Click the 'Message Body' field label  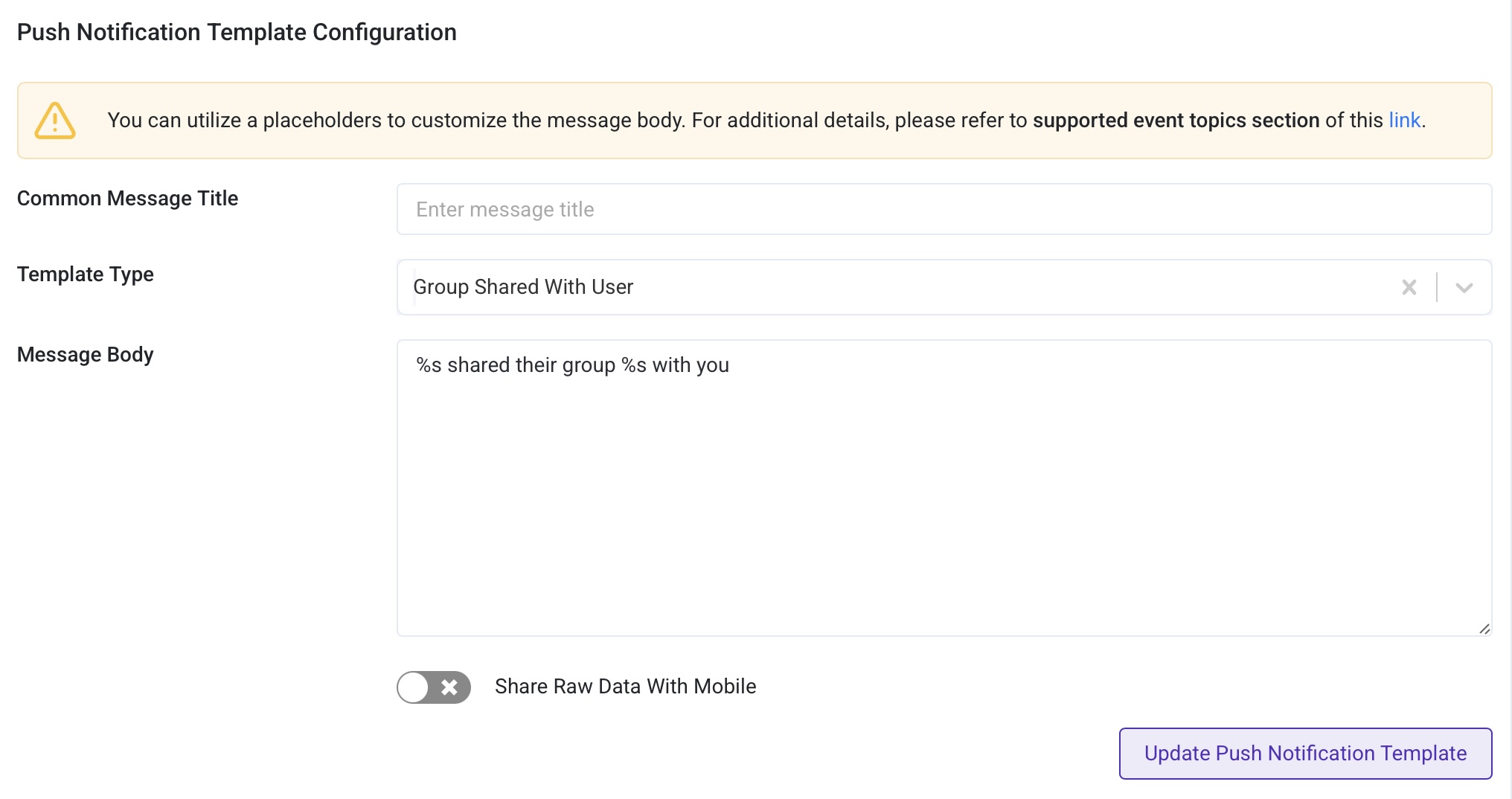click(x=85, y=355)
